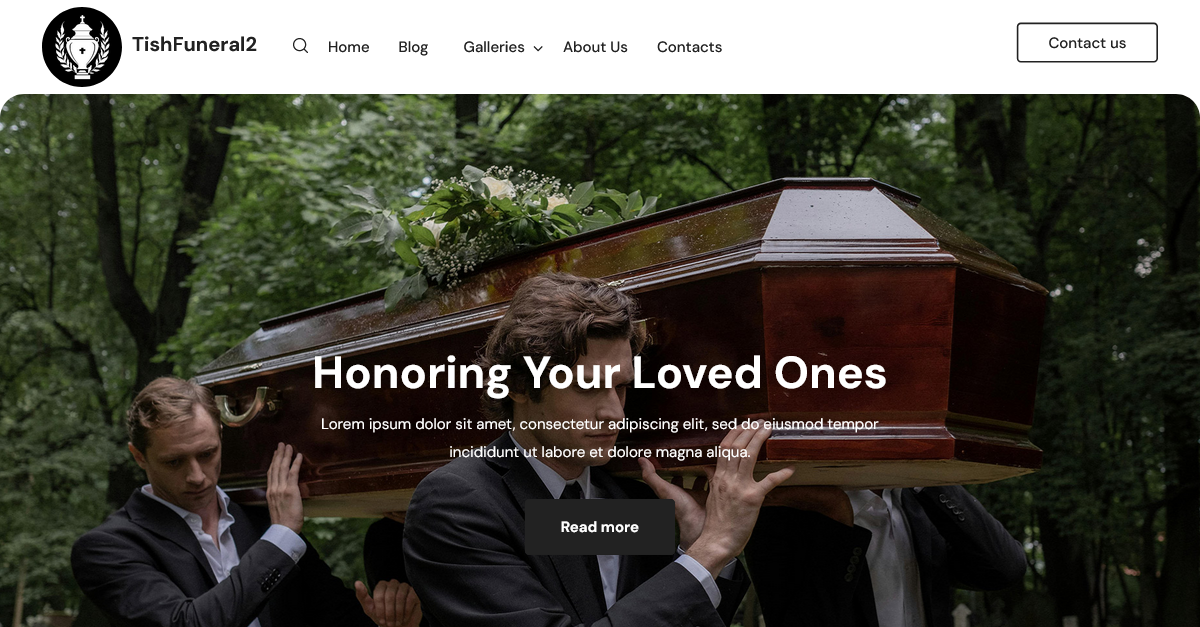The height and width of the screenshot is (627, 1200).
Task: Open the Galleries menu item
Action: (x=494, y=47)
